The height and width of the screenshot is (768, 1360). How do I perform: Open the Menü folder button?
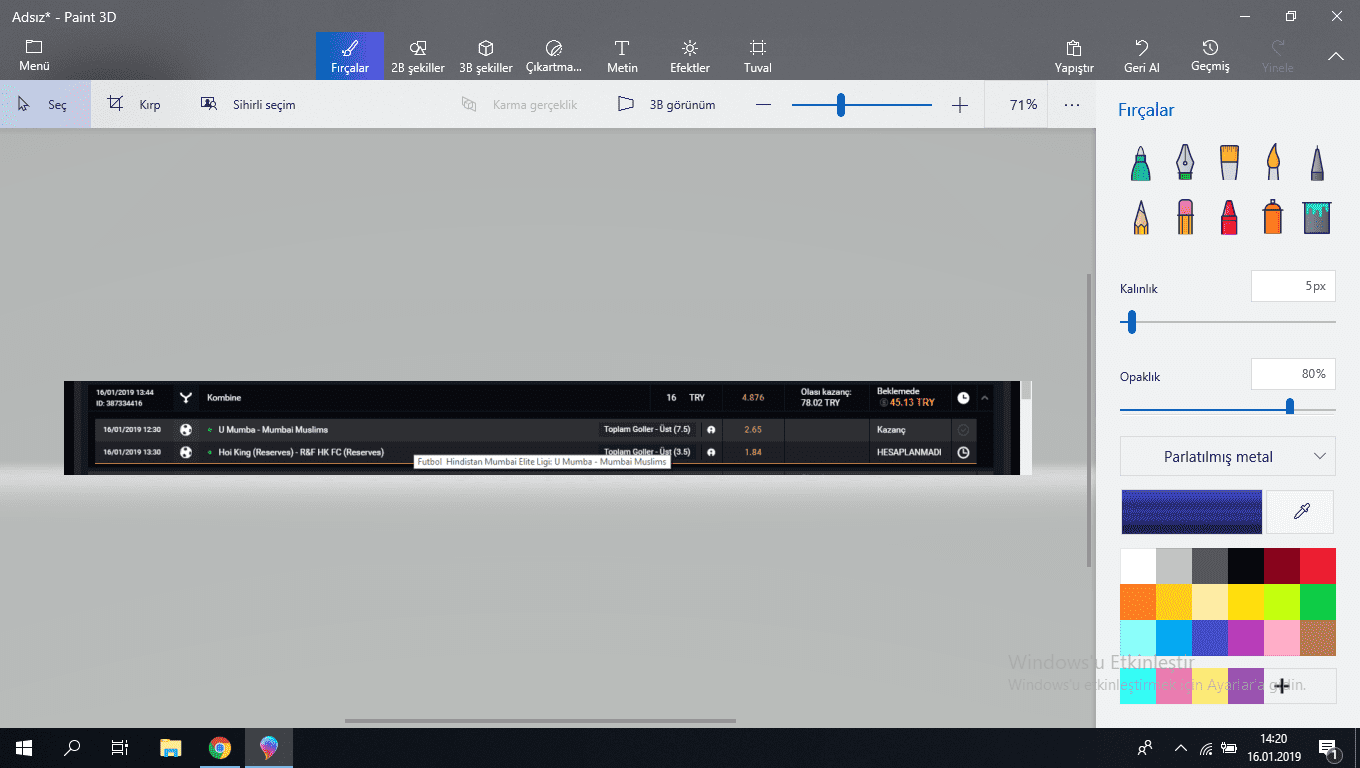(x=34, y=56)
